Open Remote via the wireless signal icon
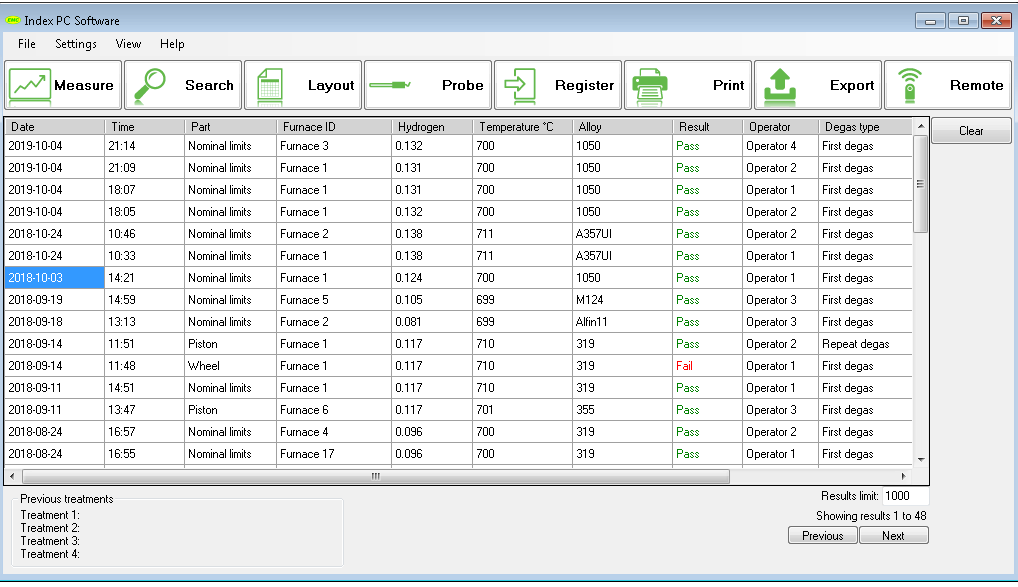The image size is (1018, 587). pyautogui.click(x=909, y=85)
